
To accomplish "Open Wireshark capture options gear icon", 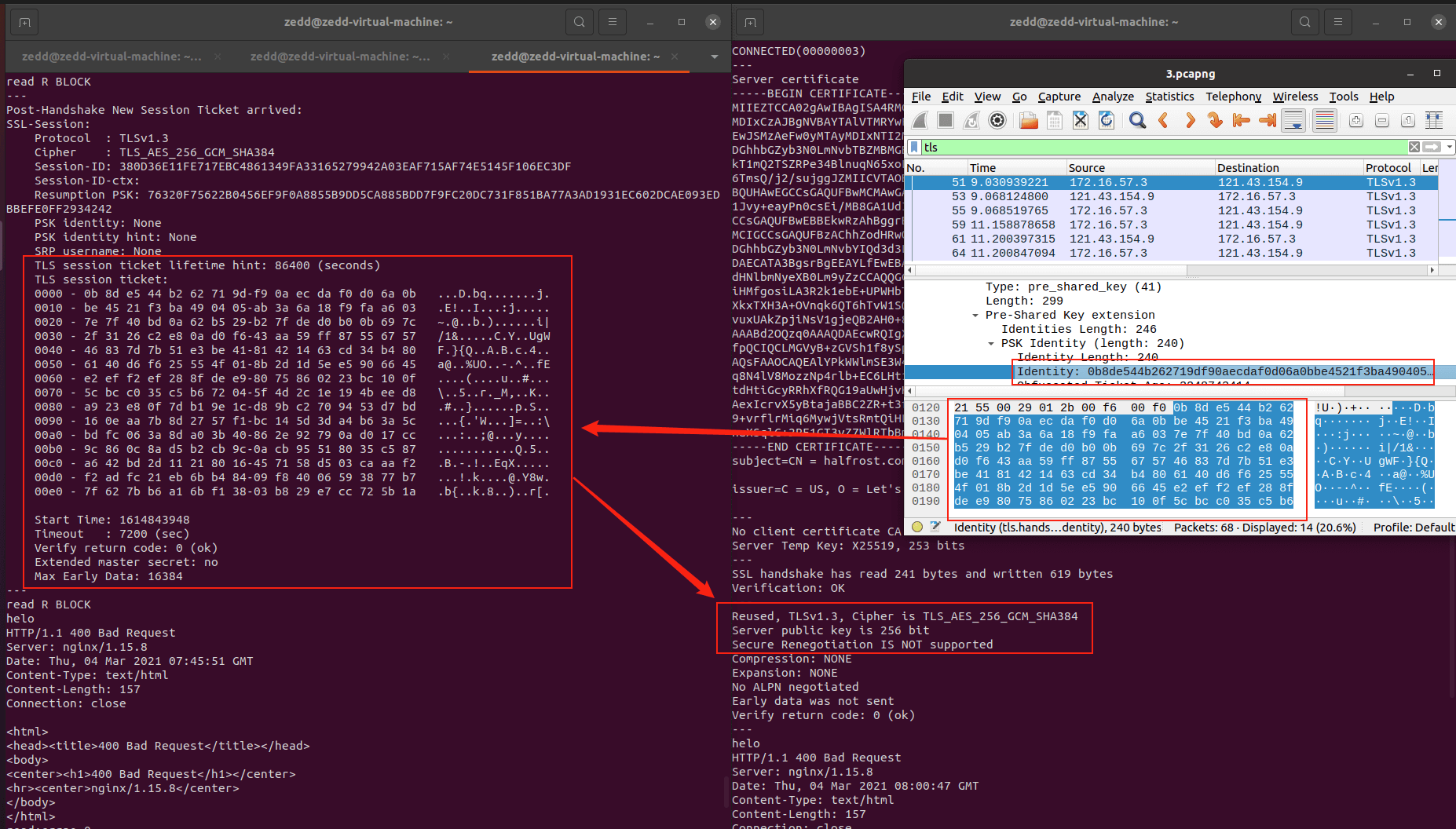I will (x=997, y=120).
